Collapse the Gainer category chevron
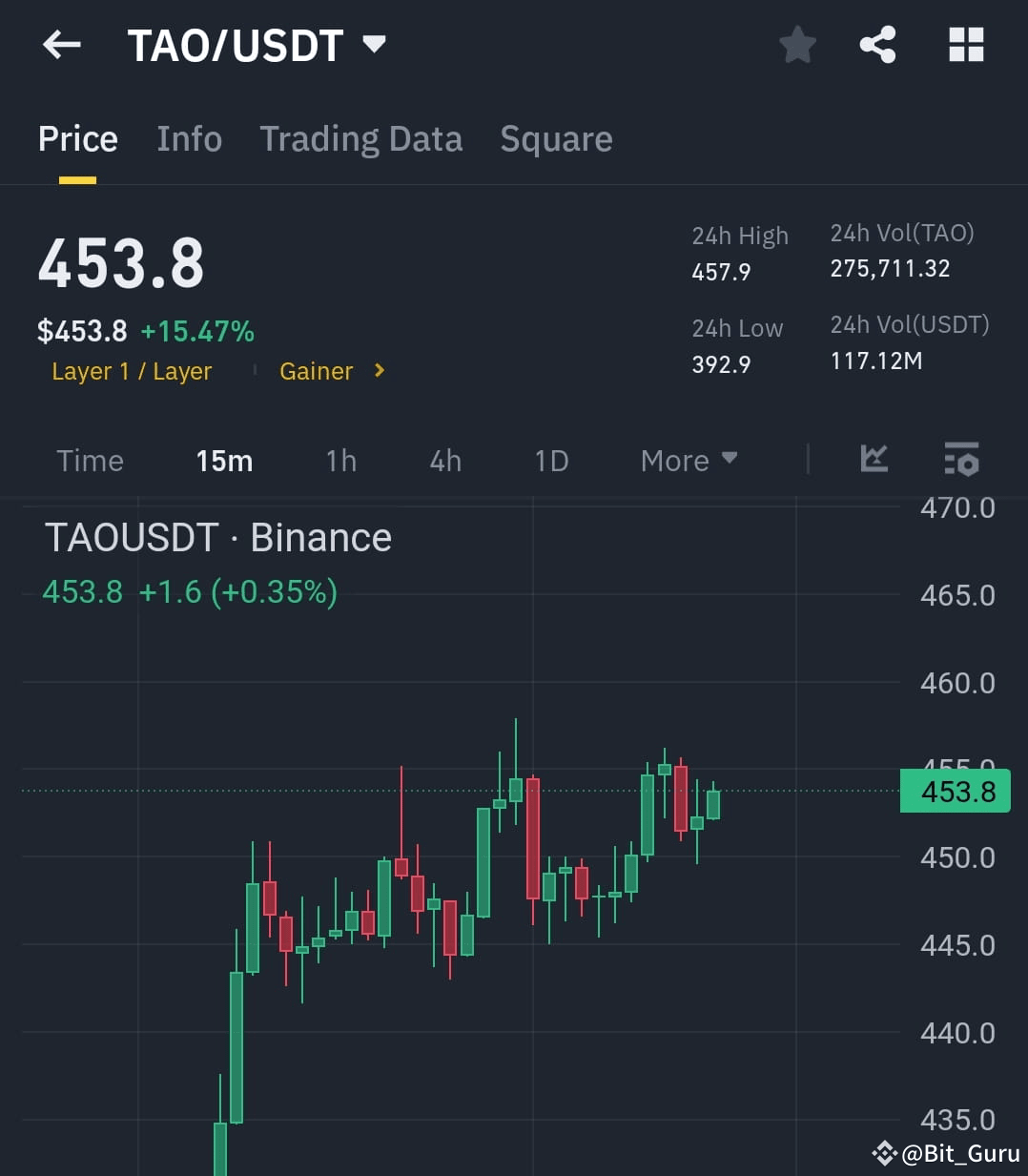Viewport: 1028px width, 1176px height. (x=378, y=371)
